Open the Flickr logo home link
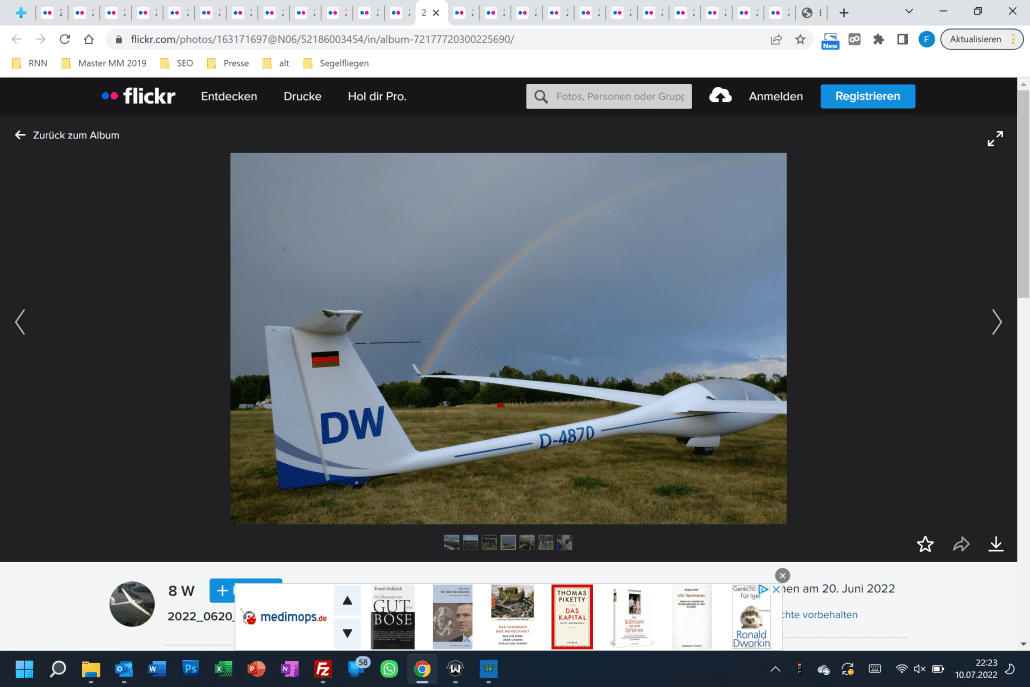 coord(138,96)
